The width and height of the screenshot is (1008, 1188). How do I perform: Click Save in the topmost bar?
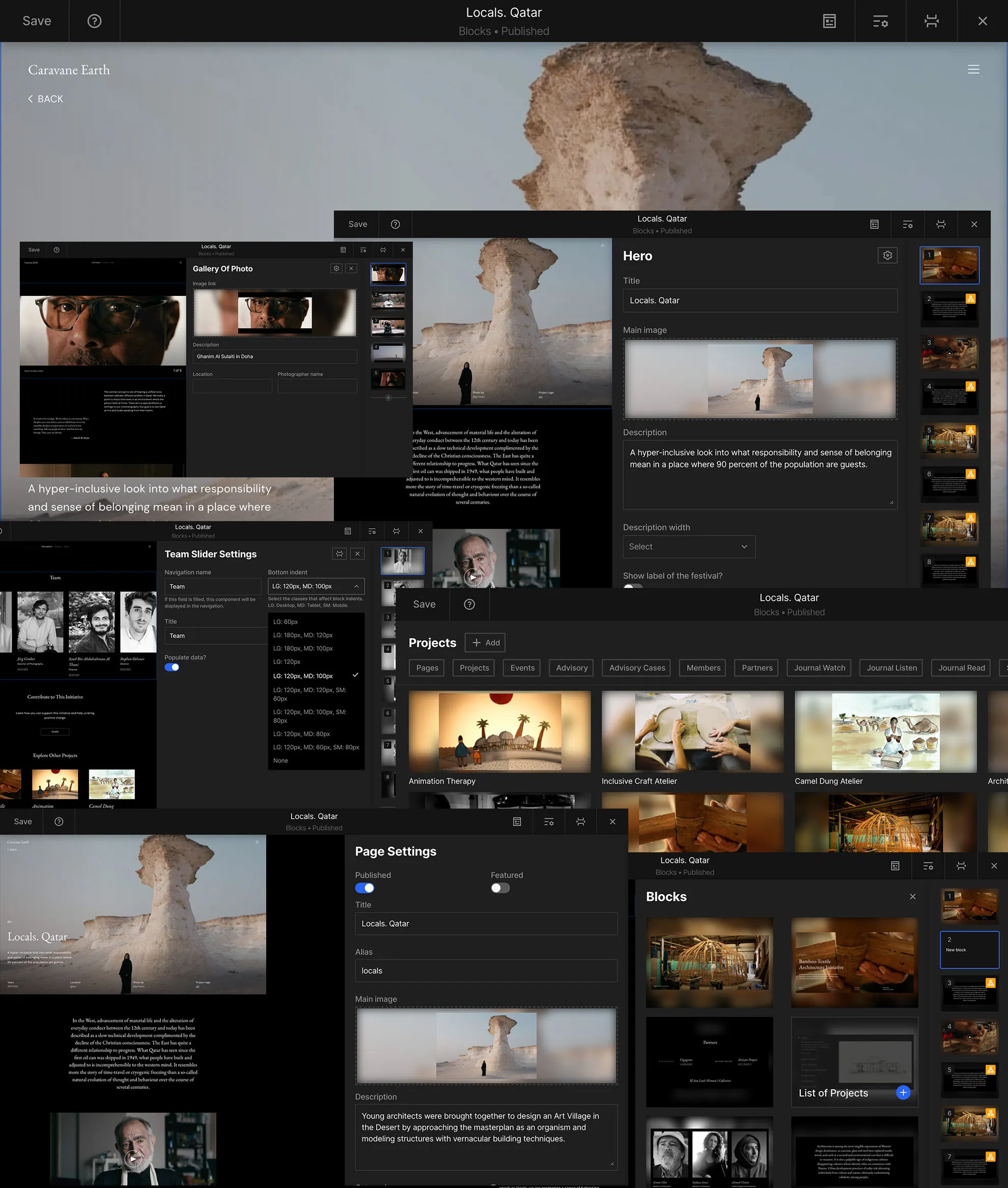pos(37,21)
